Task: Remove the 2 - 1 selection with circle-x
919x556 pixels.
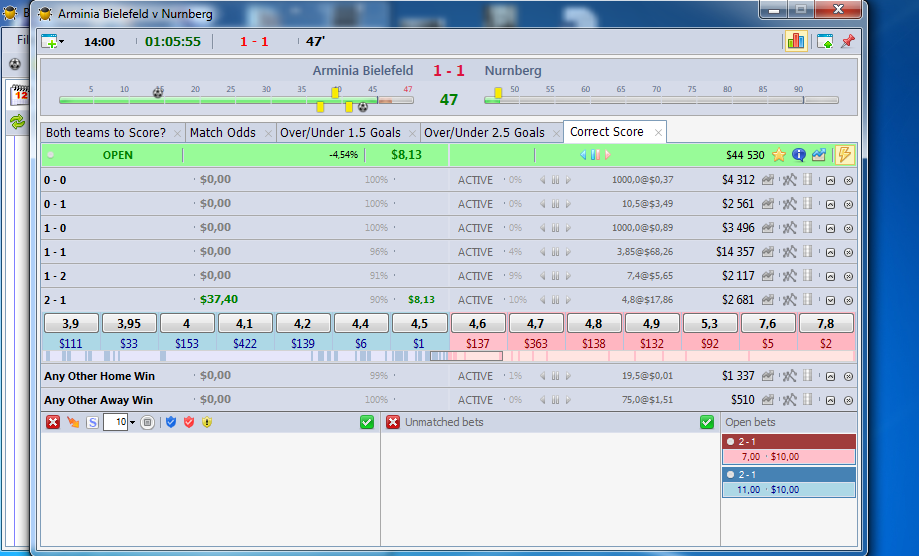Action: tap(848, 301)
